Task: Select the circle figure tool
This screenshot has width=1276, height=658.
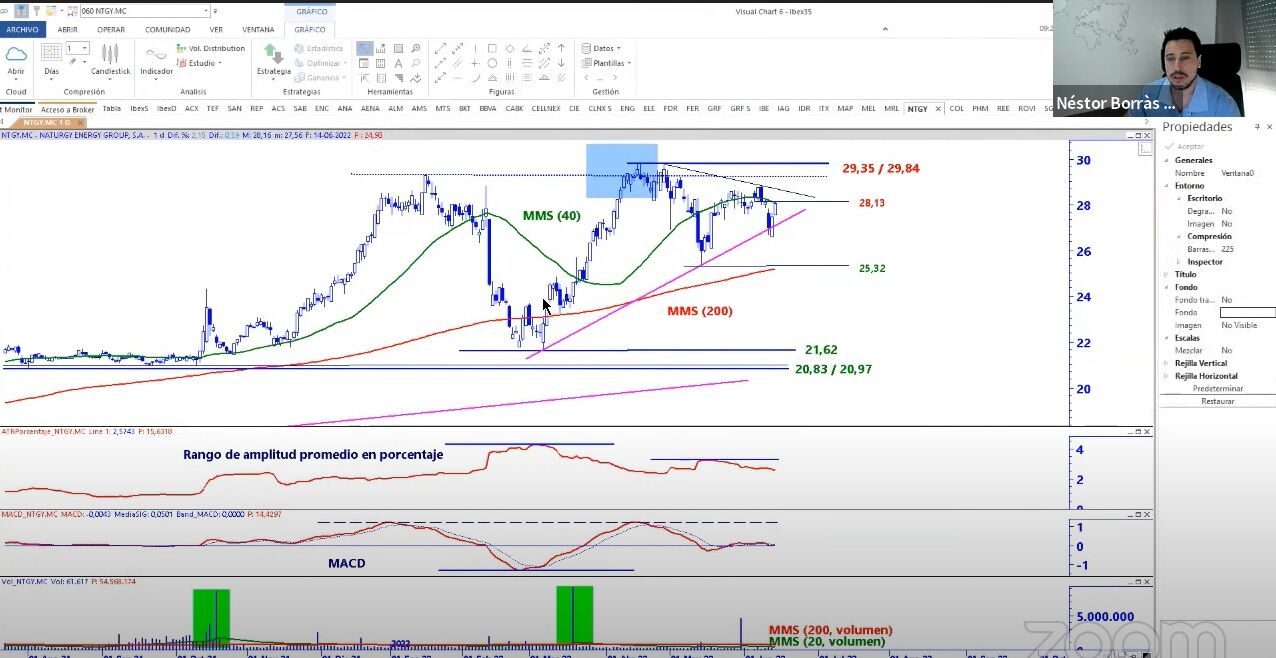Action: (491, 63)
